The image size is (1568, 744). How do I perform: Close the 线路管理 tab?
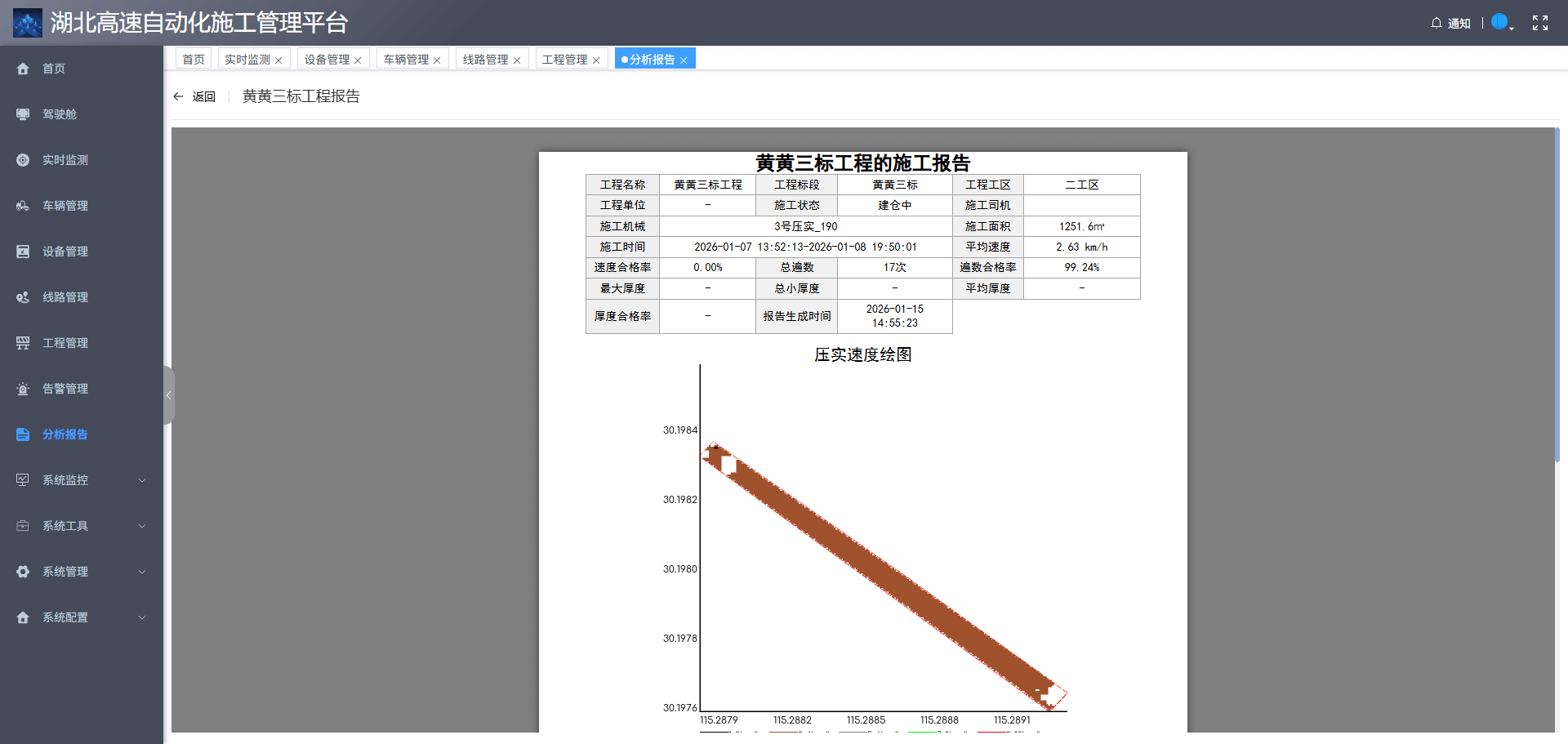(x=517, y=59)
